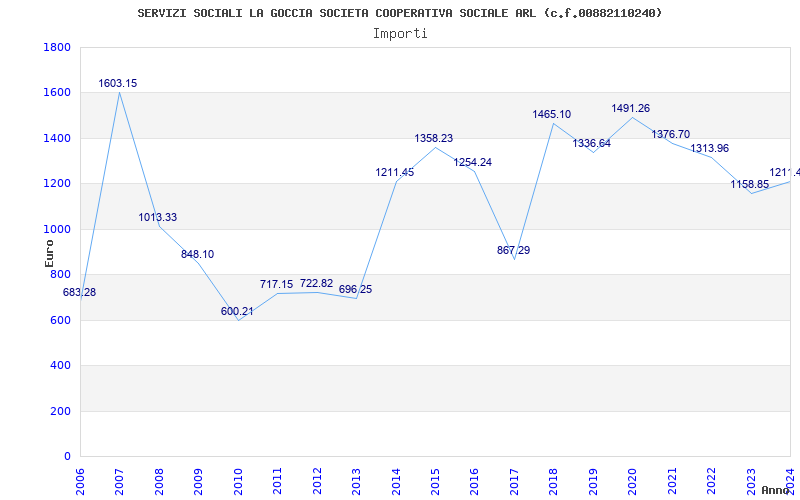Click y-axis value 1200
800x500 pixels.
(57, 184)
